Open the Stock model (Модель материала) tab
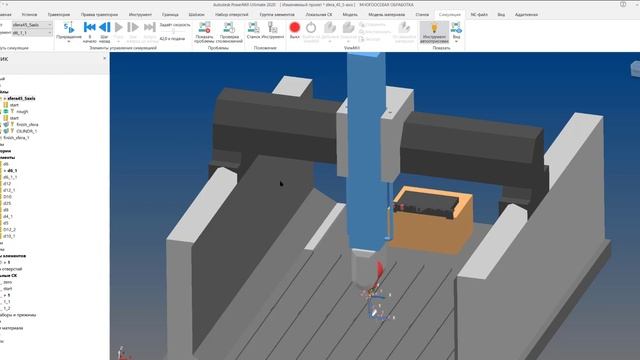 pos(387,15)
